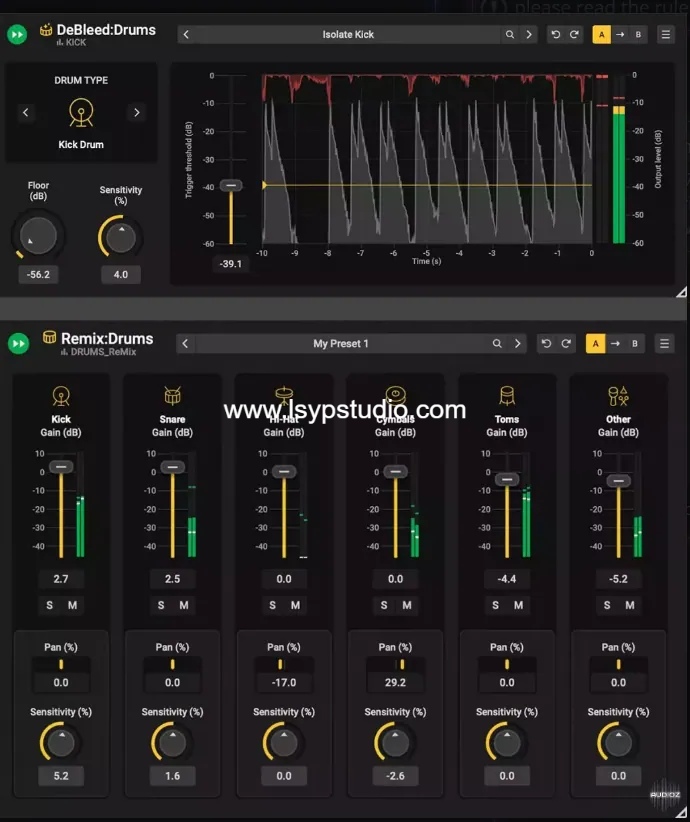Redo change in DeBleed:Drums
This screenshot has width=690, height=822.
click(575, 35)
